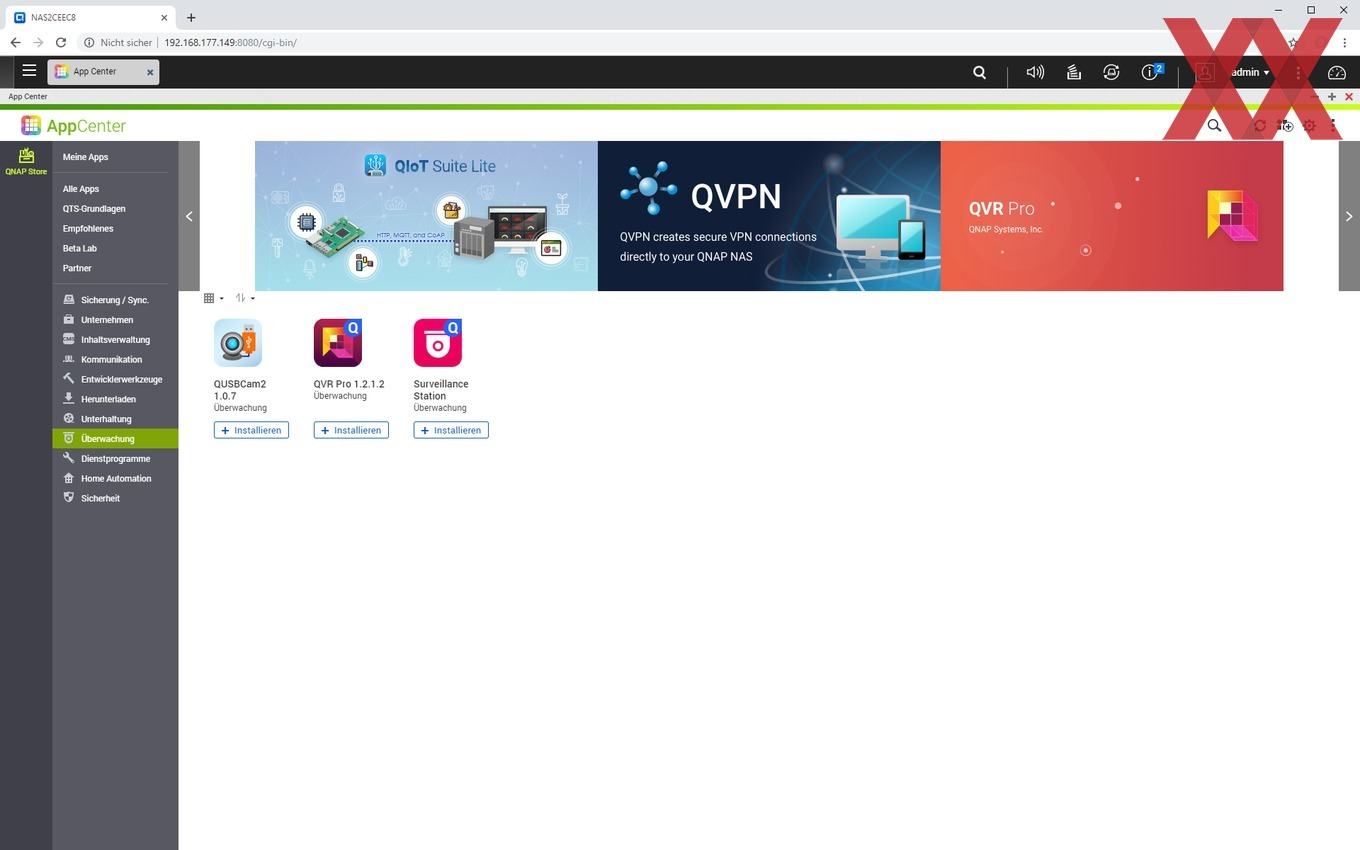Open Surveillance Station app title
1360x850 pixels.
pyautogui.click(x=441, y=390)
